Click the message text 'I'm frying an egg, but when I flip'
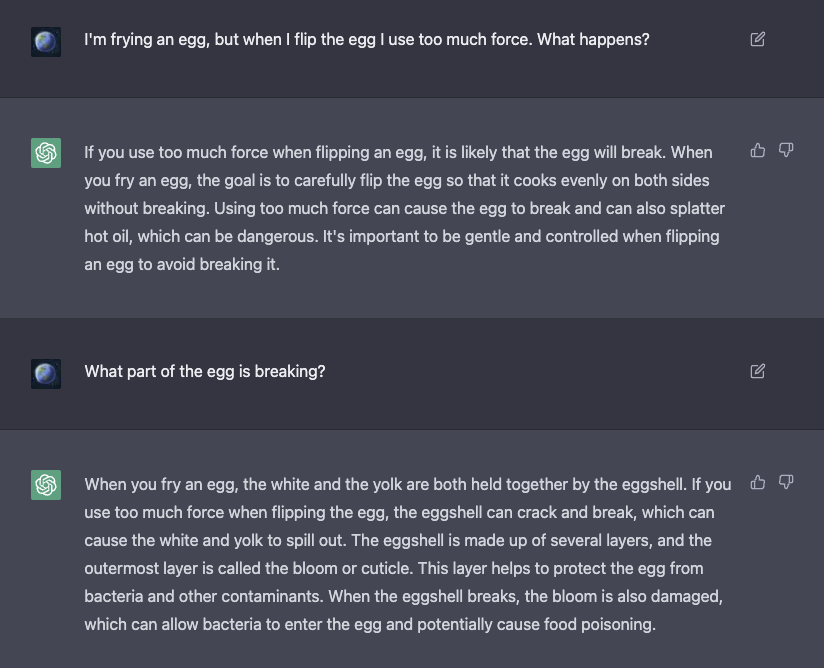Viewport: 824px width, 668px height. point(367,40)
